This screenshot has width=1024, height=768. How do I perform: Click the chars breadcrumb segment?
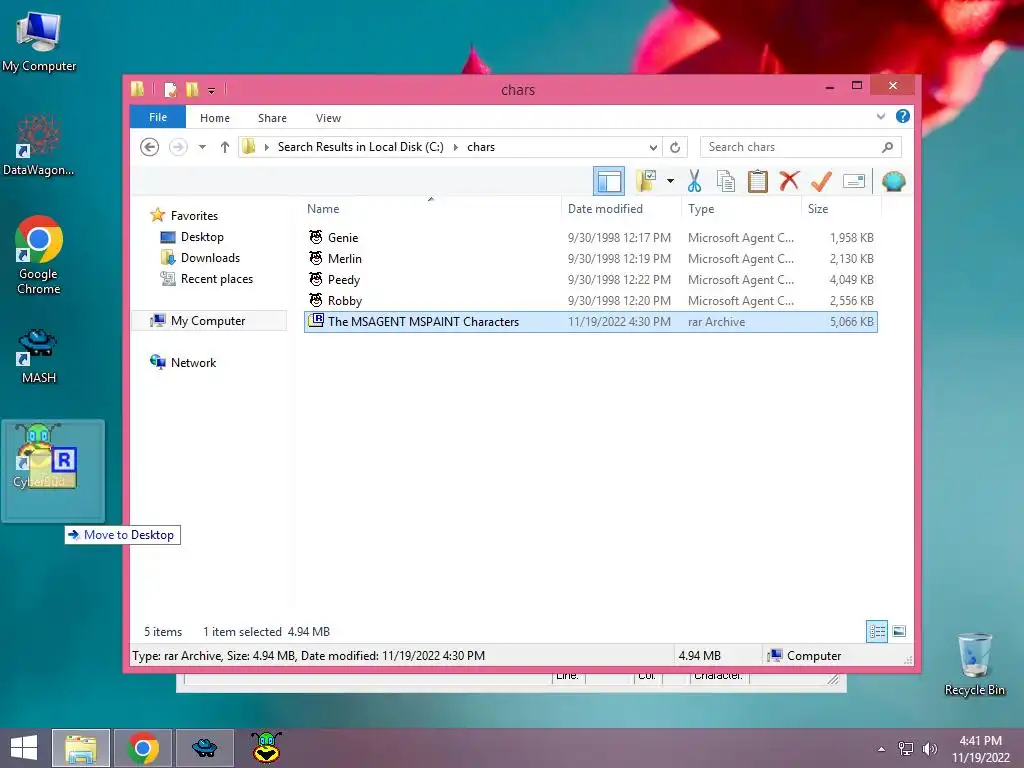click(x=481, y=147)
